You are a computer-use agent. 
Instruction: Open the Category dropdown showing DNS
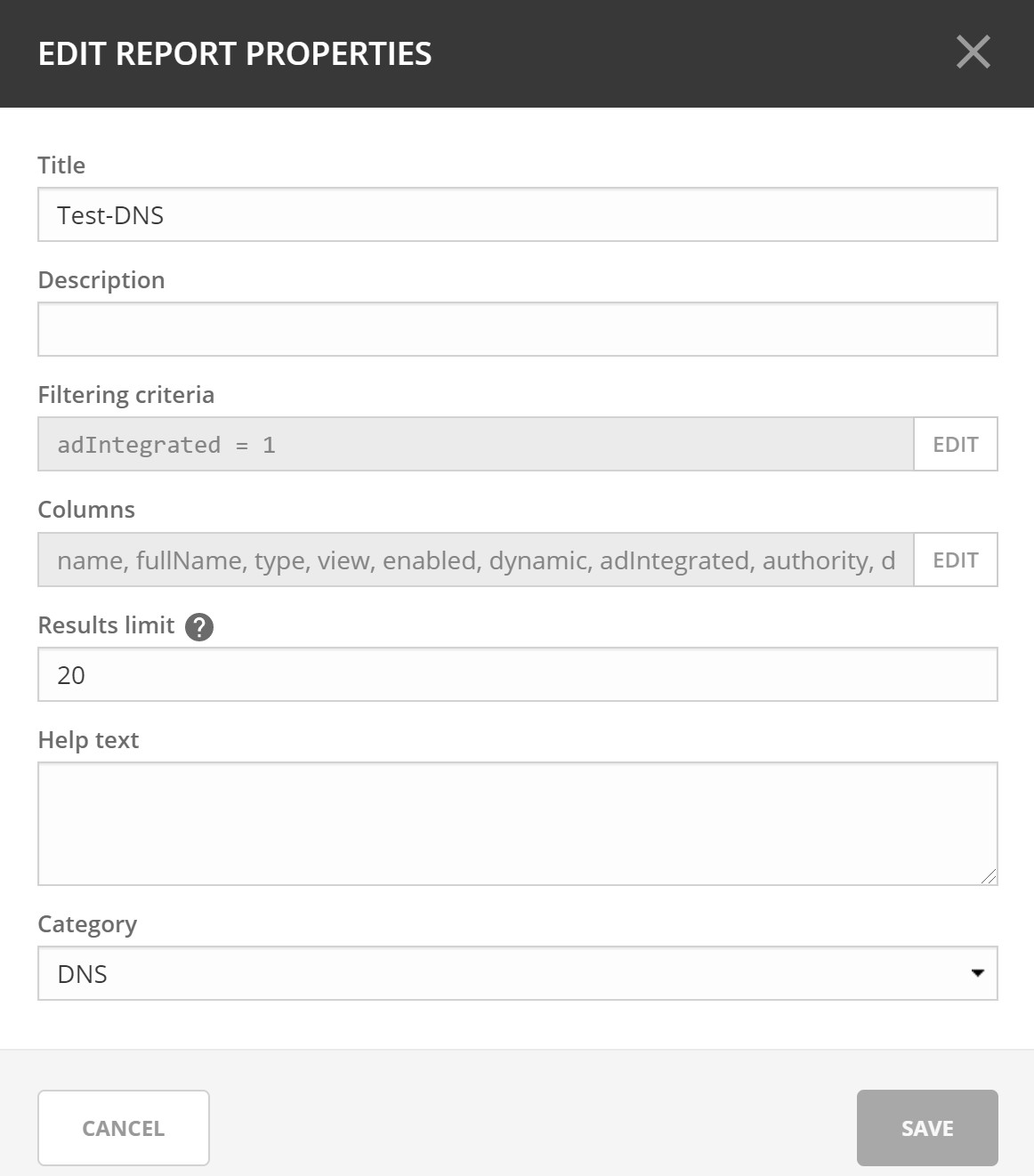(x=516, y=974)
